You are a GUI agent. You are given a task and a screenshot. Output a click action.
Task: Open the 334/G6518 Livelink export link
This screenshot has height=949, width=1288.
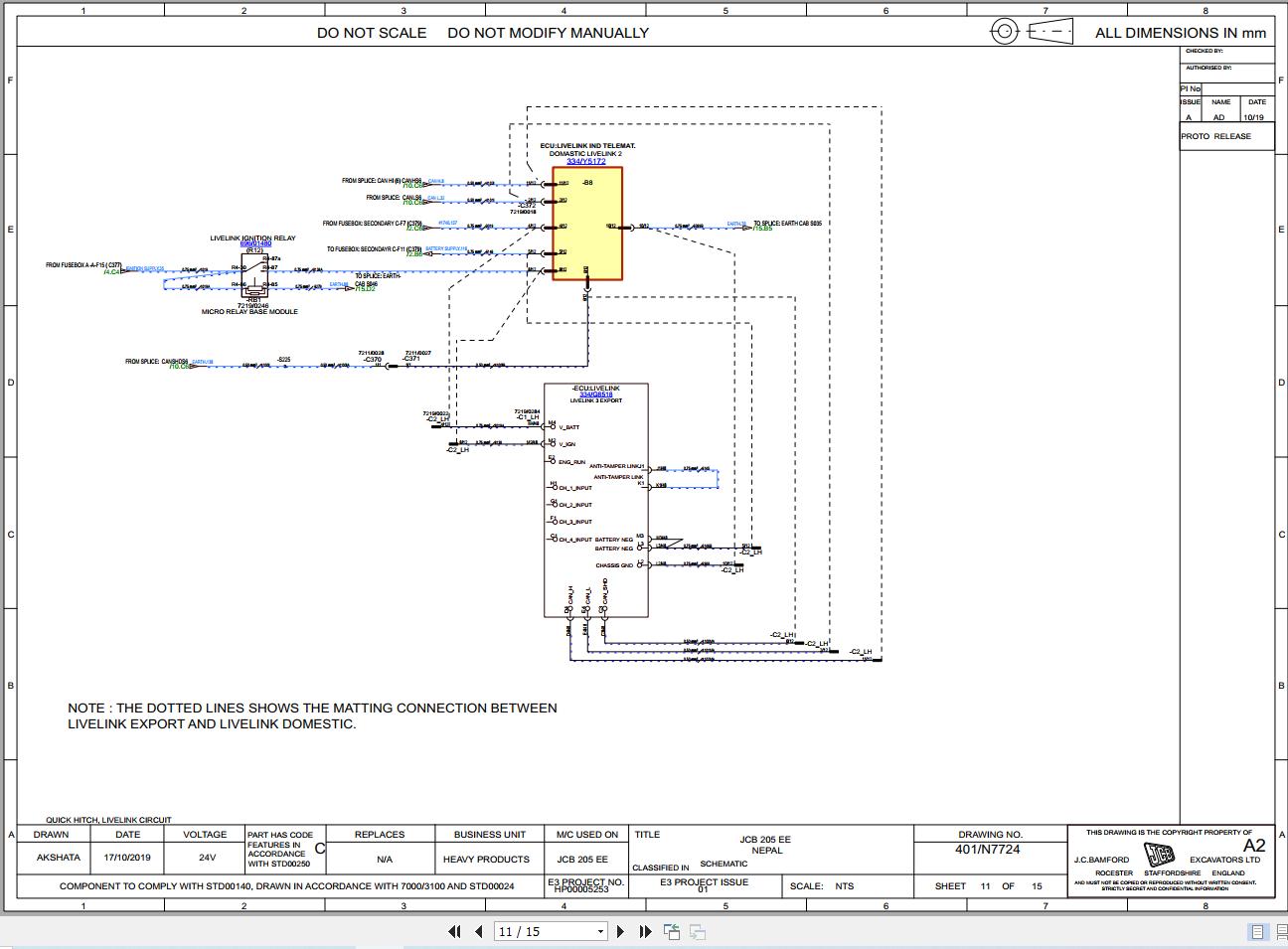(595, 395)
